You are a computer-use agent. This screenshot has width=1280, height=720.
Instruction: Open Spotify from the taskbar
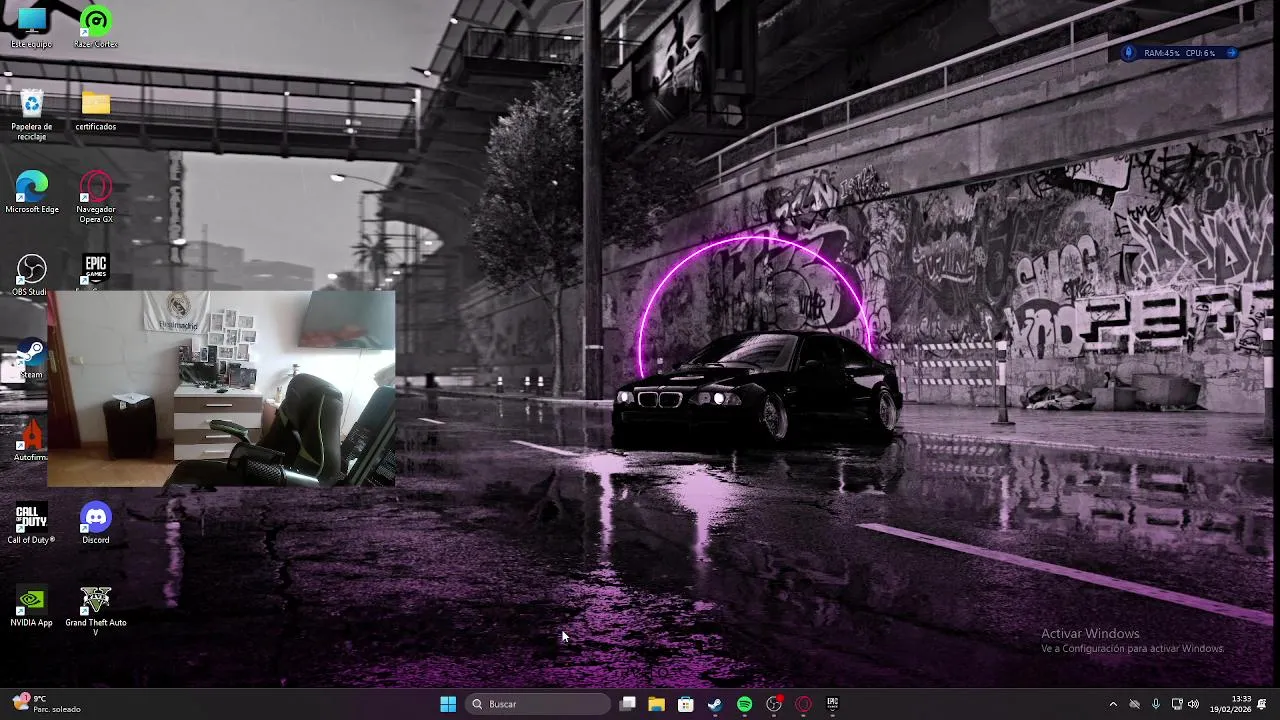pyautogui.click(x=745, y=704)
